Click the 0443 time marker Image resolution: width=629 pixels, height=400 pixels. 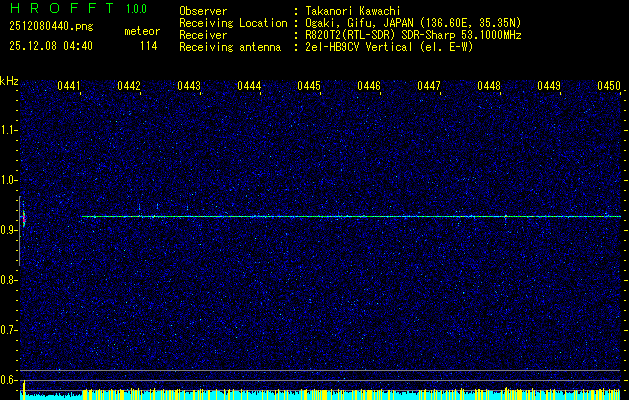(189, 86)
